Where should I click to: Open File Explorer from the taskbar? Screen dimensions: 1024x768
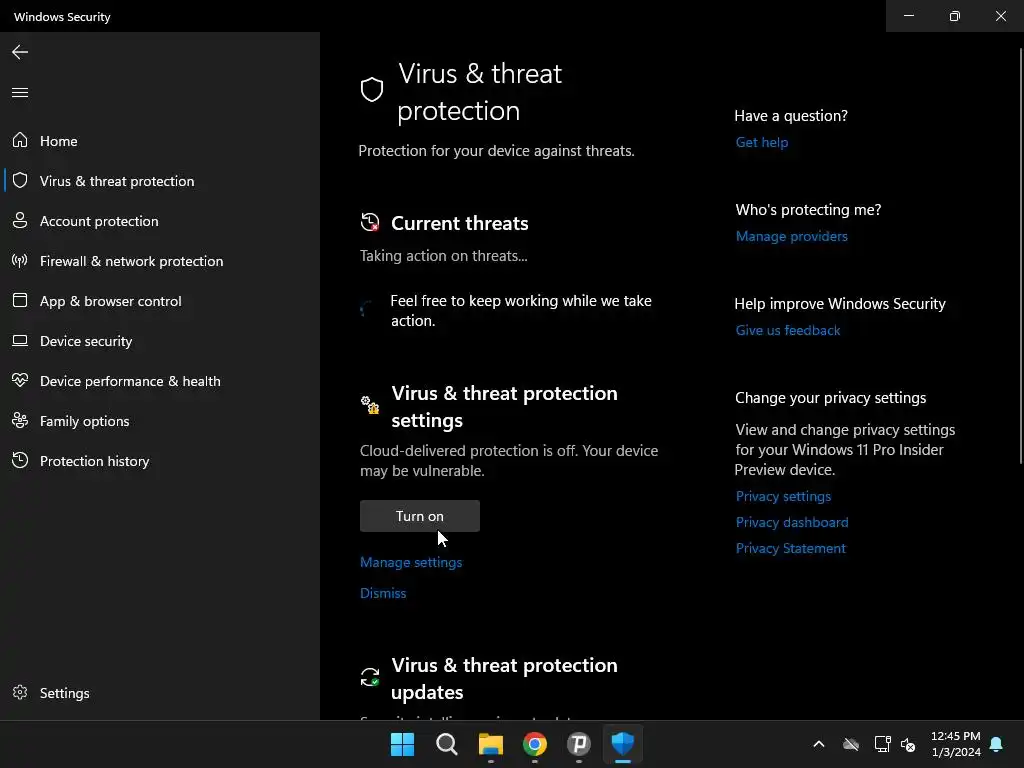tap(490, 744)
